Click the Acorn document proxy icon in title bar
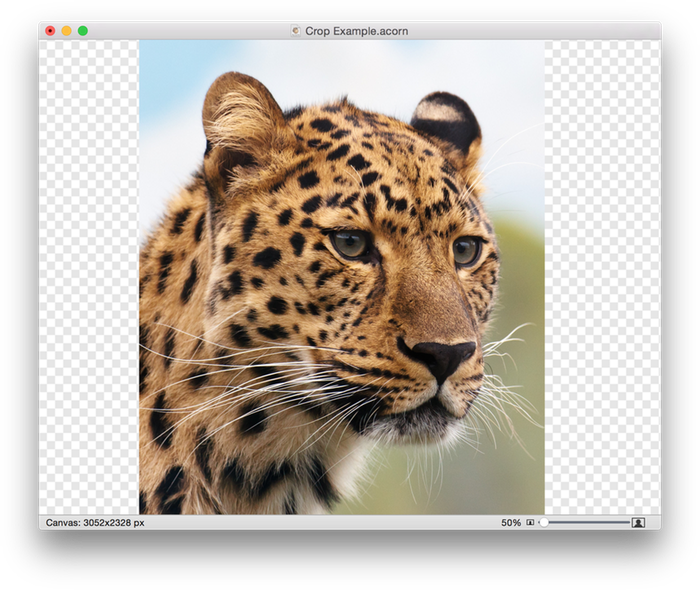This screenshot has width=700, height=590. 295,31
